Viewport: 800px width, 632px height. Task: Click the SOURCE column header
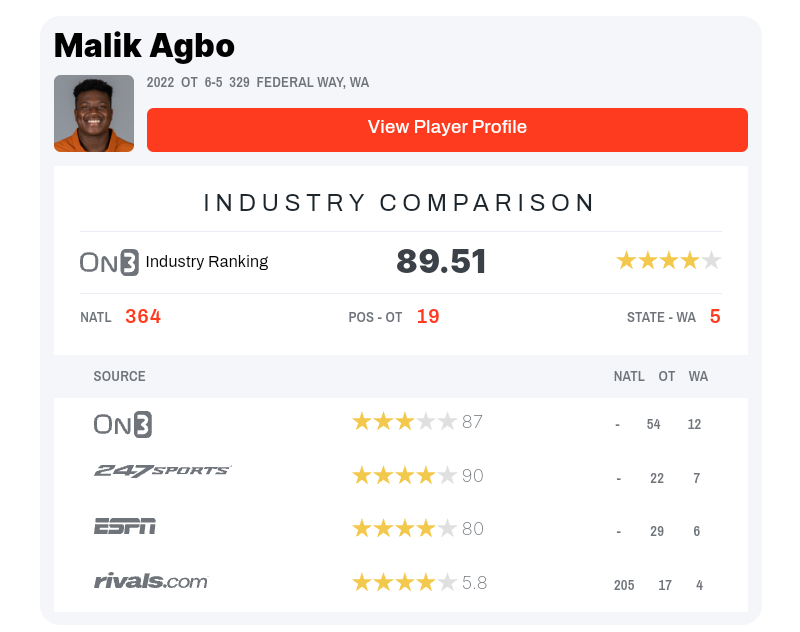click(x=119, y=377)
